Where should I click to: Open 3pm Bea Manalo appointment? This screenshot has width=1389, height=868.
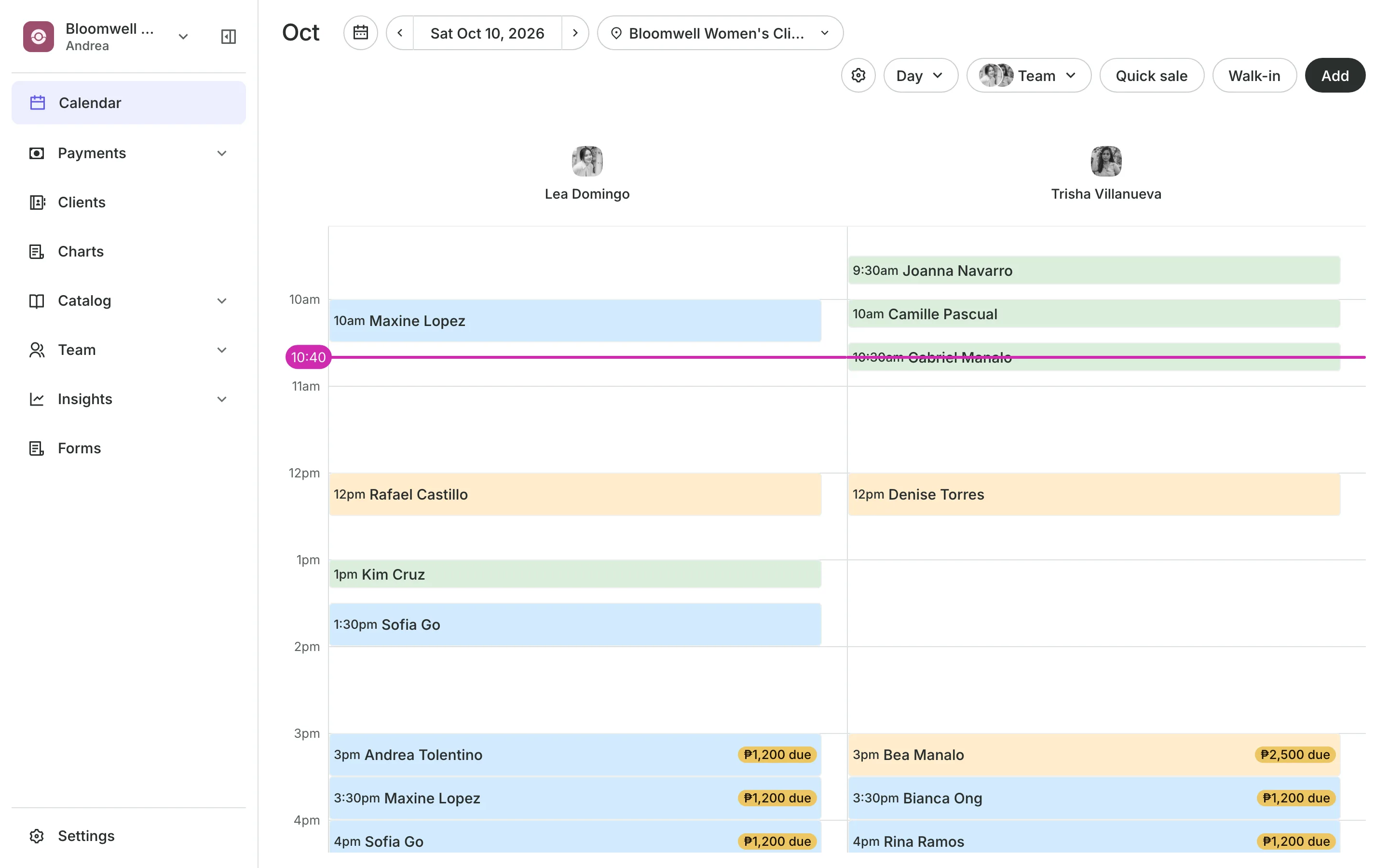1094,755
